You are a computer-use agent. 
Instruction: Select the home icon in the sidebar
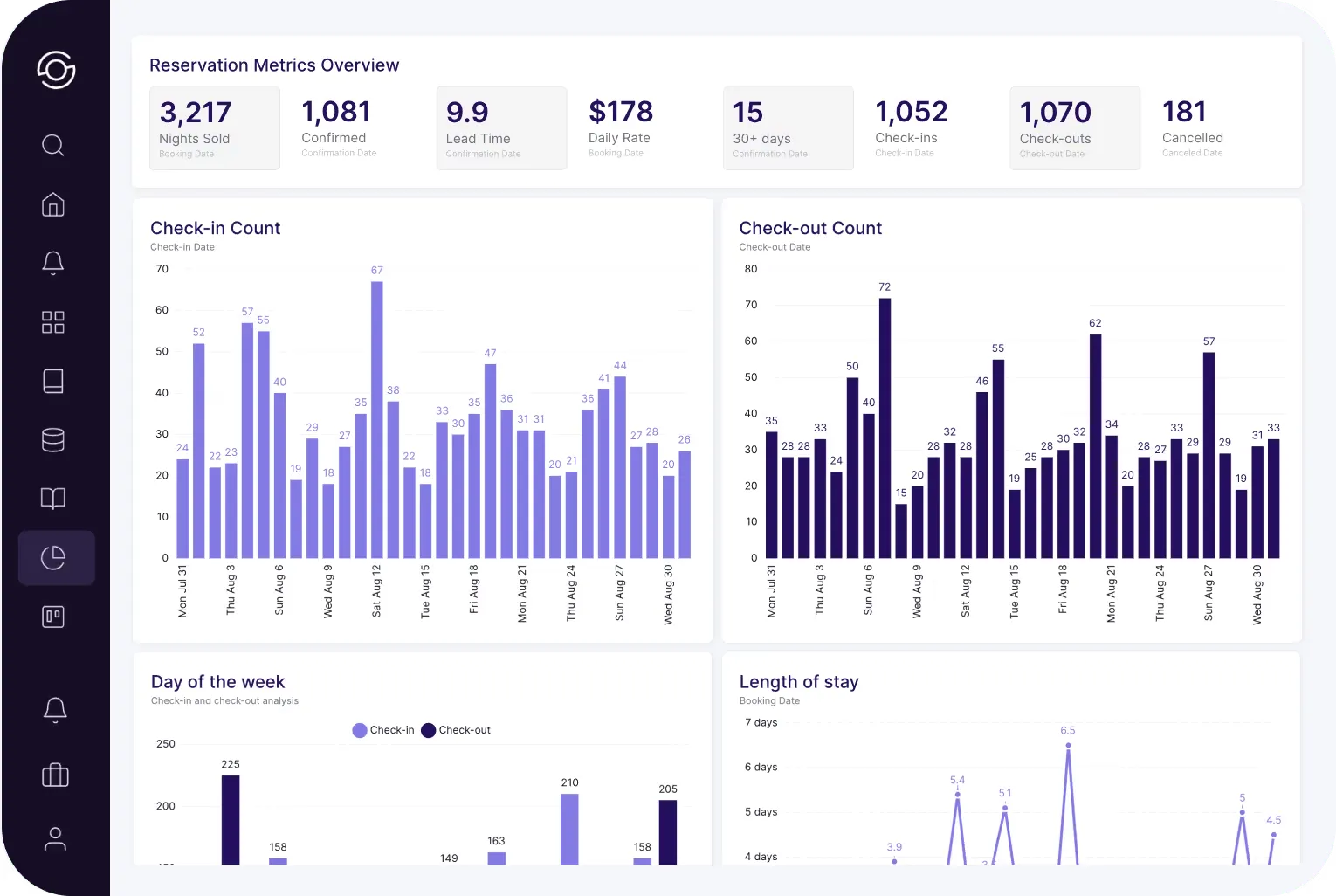click(53, 205)
